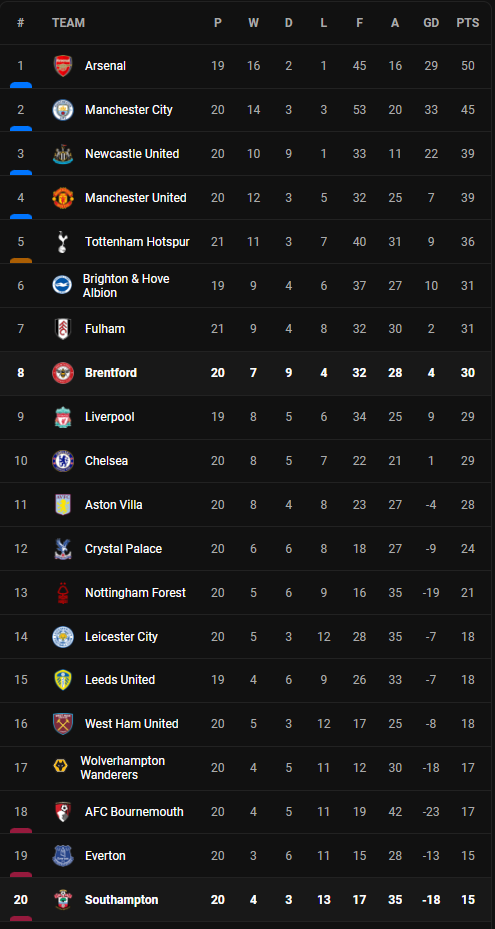Viewport: 495px width, 929px height.
Task: Open the Nottingham Forest team link
Action: coord(135,592)
